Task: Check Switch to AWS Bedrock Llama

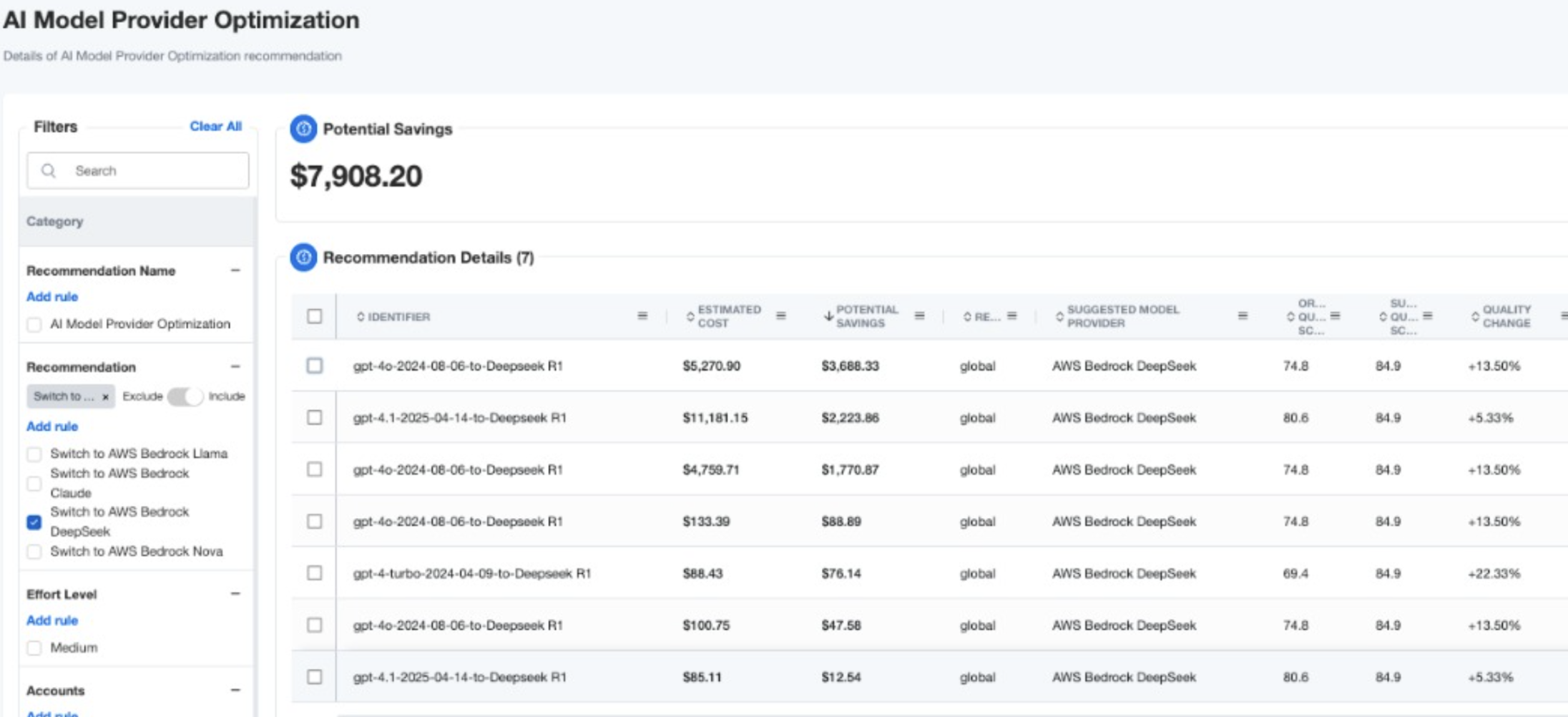Action: point(34,454)
